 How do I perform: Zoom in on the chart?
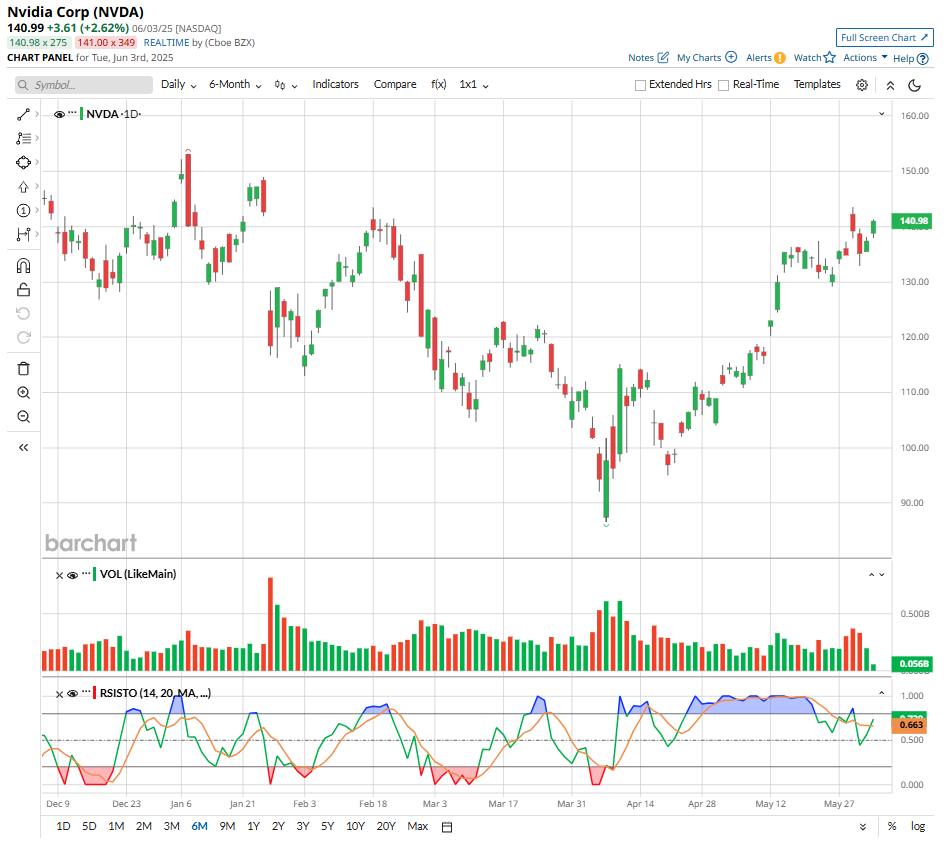(x=24, y=393)
